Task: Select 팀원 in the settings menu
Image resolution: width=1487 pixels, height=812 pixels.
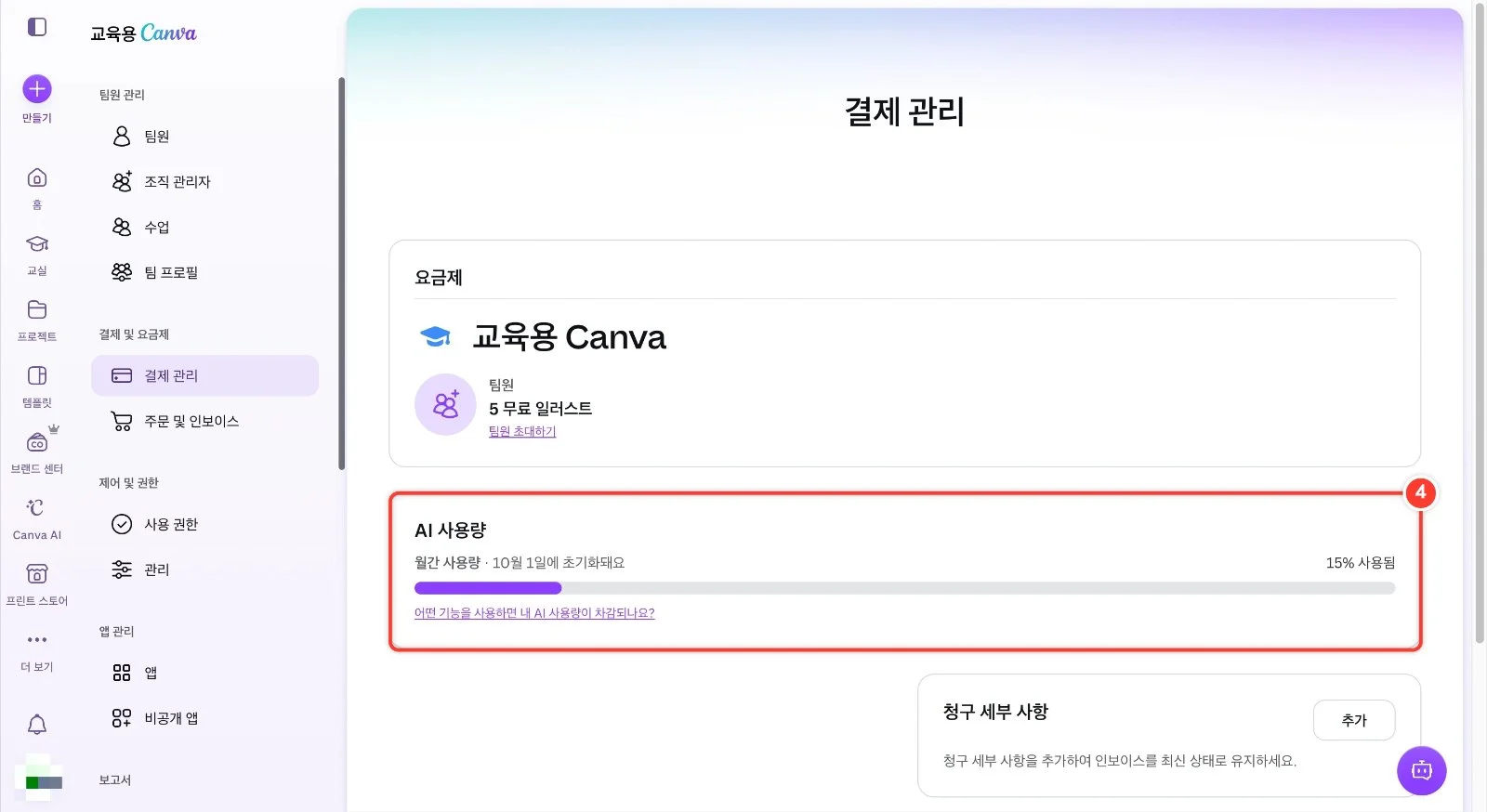Action: 204,137
